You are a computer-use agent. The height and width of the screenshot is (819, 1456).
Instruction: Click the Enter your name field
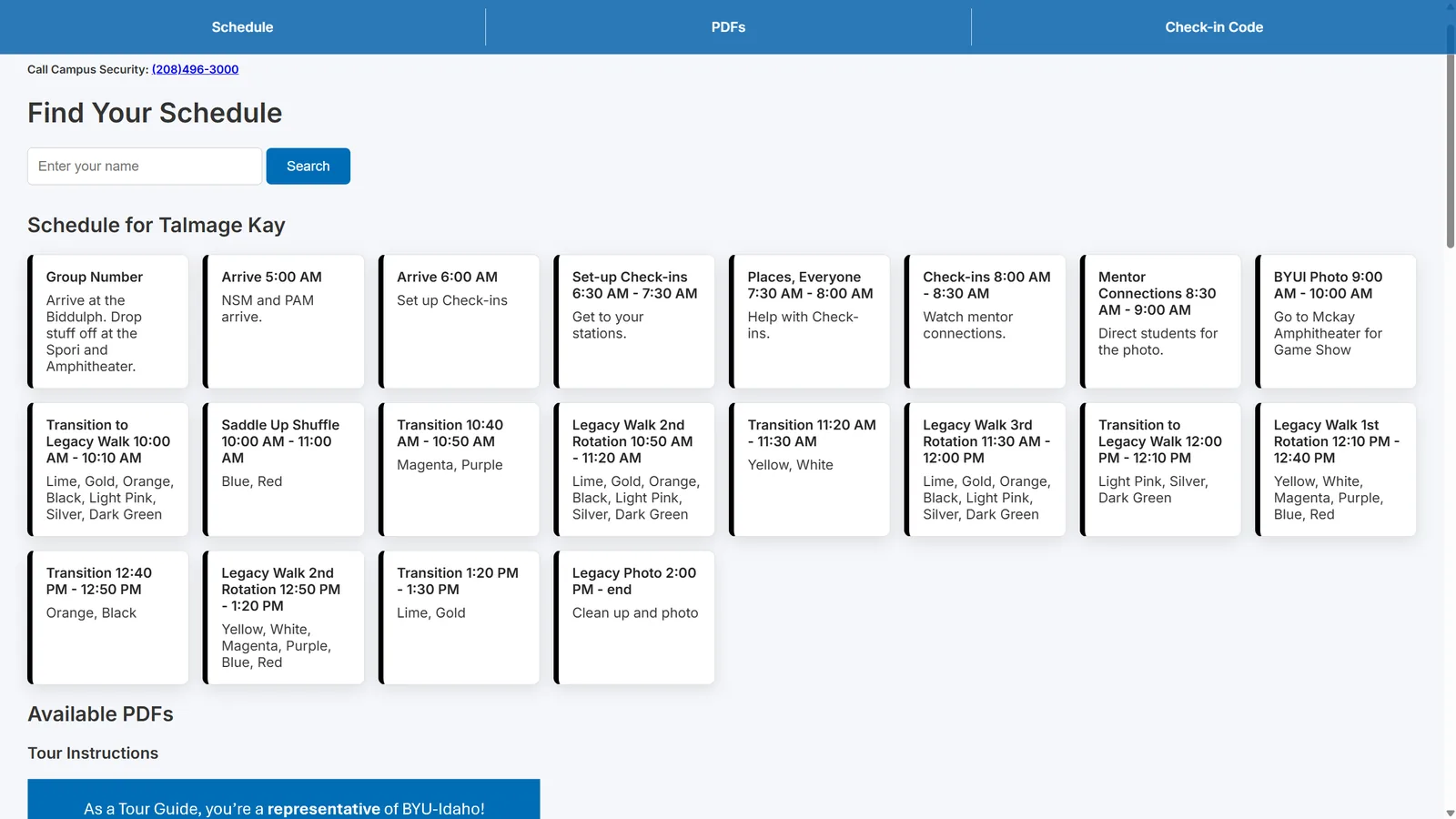pos(143,166)
